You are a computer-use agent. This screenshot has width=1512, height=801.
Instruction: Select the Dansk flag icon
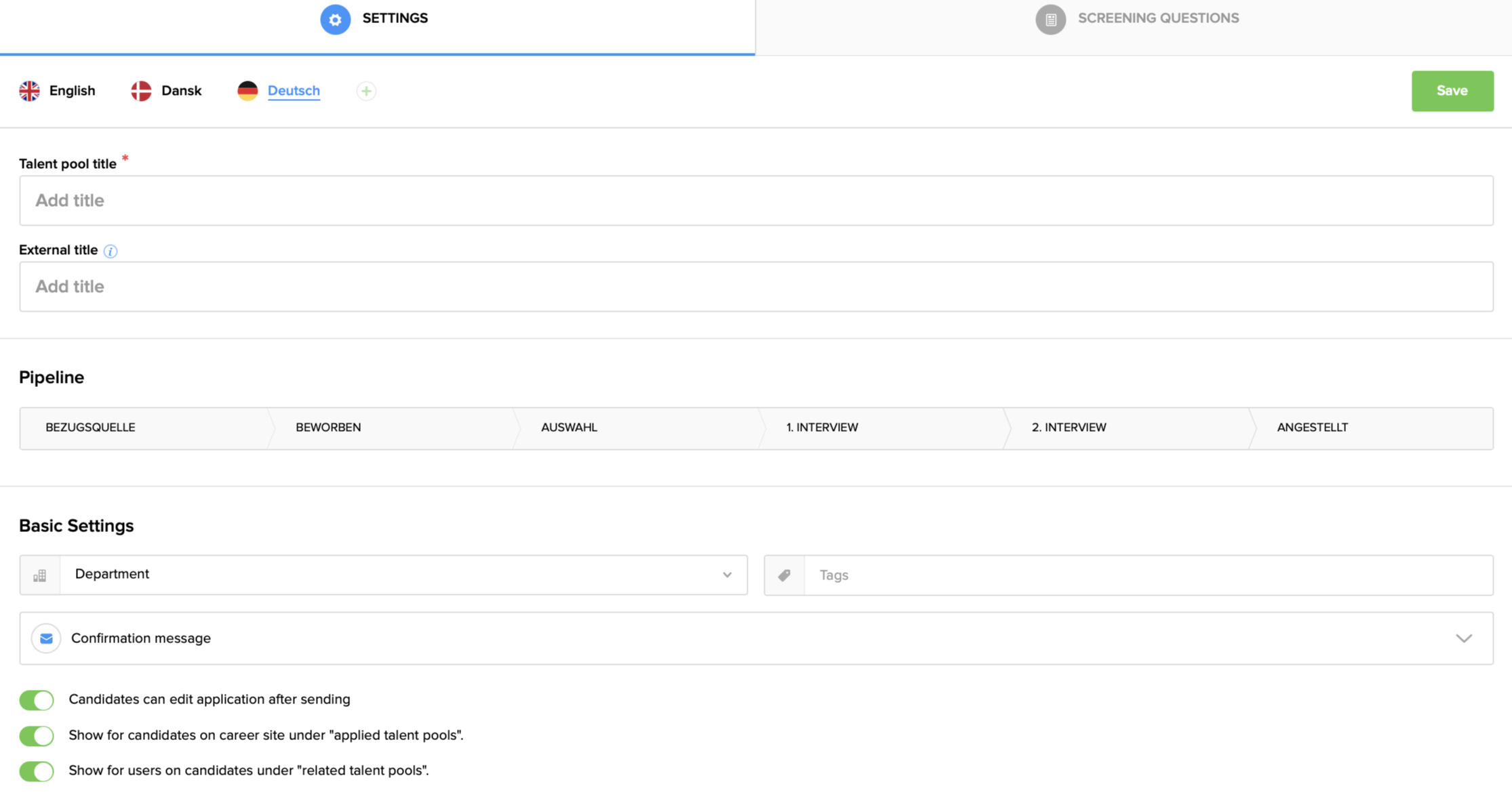tap(140, 90)
